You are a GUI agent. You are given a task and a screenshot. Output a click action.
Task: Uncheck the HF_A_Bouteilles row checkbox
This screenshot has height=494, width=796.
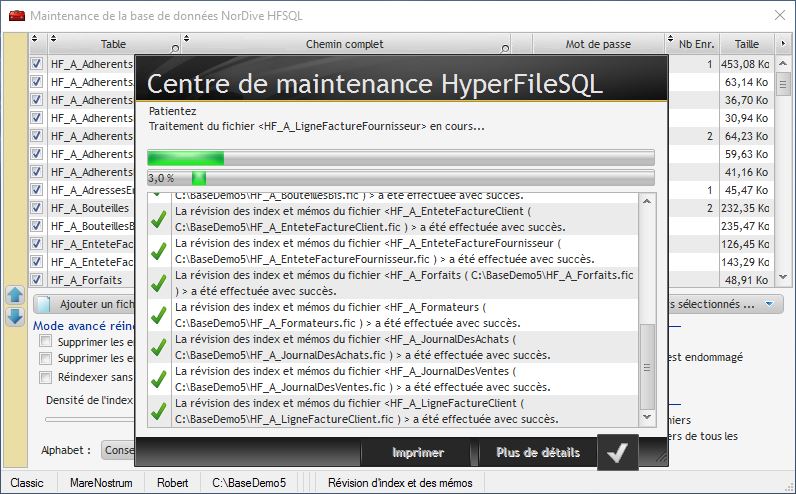point(37,208)
